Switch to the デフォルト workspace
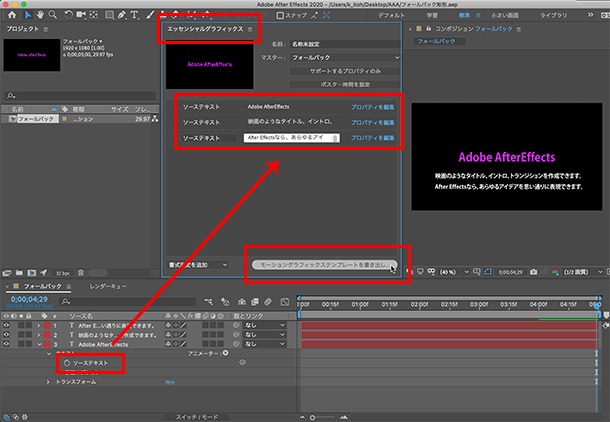Image resolution: width=610 pixels, height=422 pixels. 391,15
